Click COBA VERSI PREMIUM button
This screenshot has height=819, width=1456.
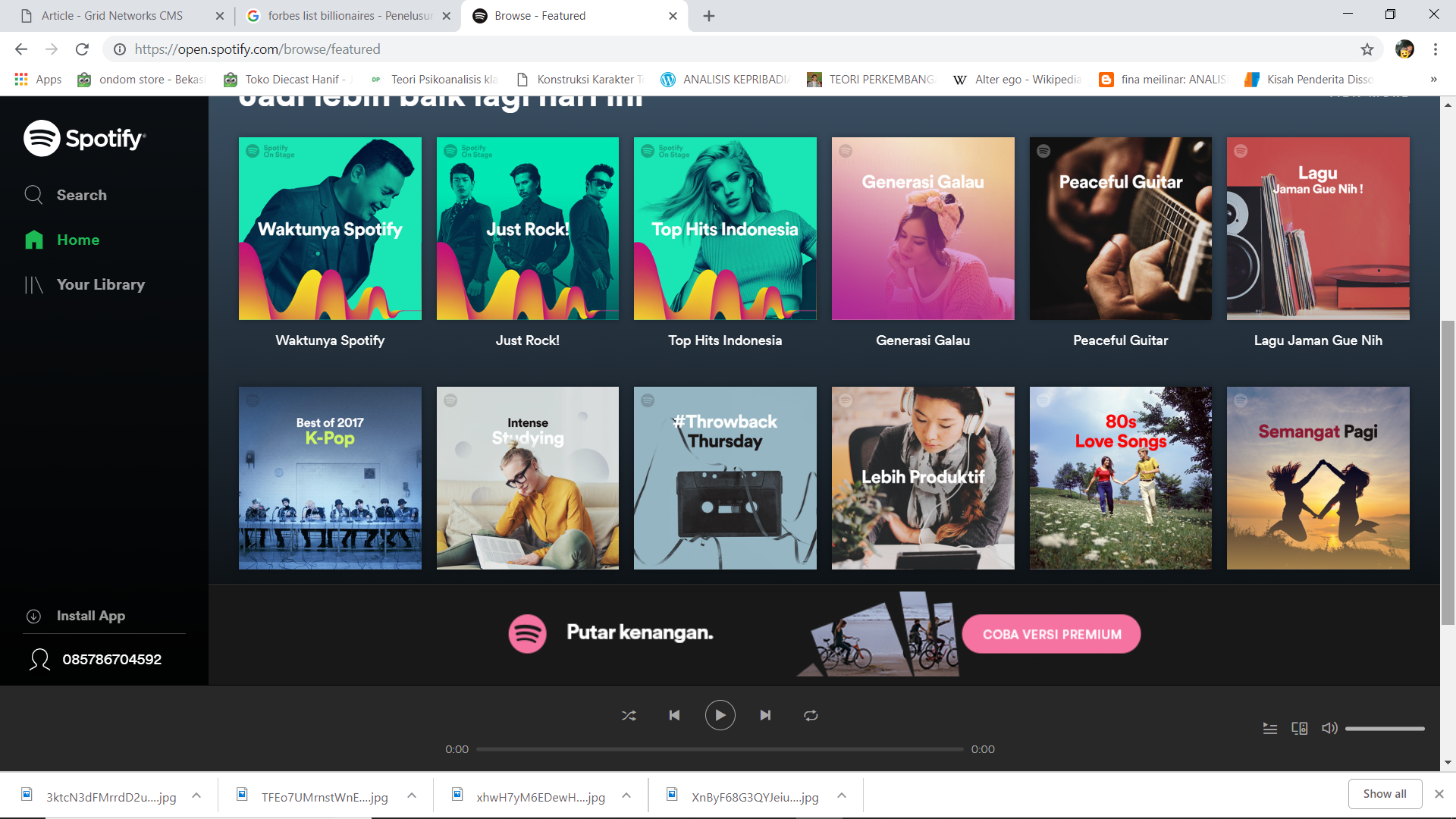coord(1053,634)
